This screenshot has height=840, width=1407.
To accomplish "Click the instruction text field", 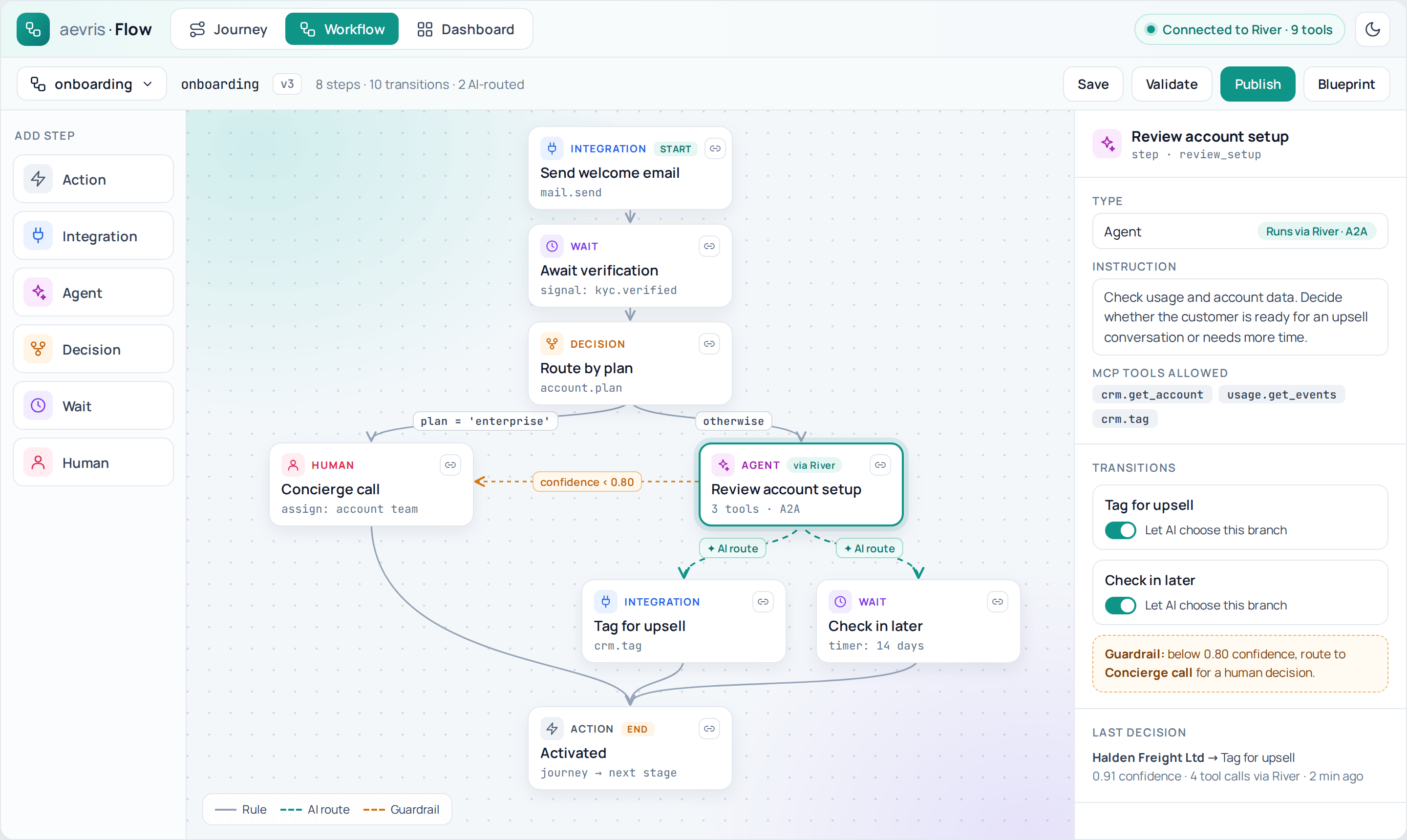I will tap(1240, 317).
